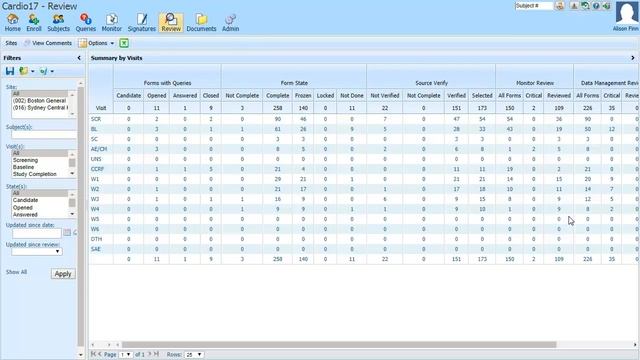The image size is (640, 360).
Task: Click the Sites toolbar item
Action: coord(11,43)
